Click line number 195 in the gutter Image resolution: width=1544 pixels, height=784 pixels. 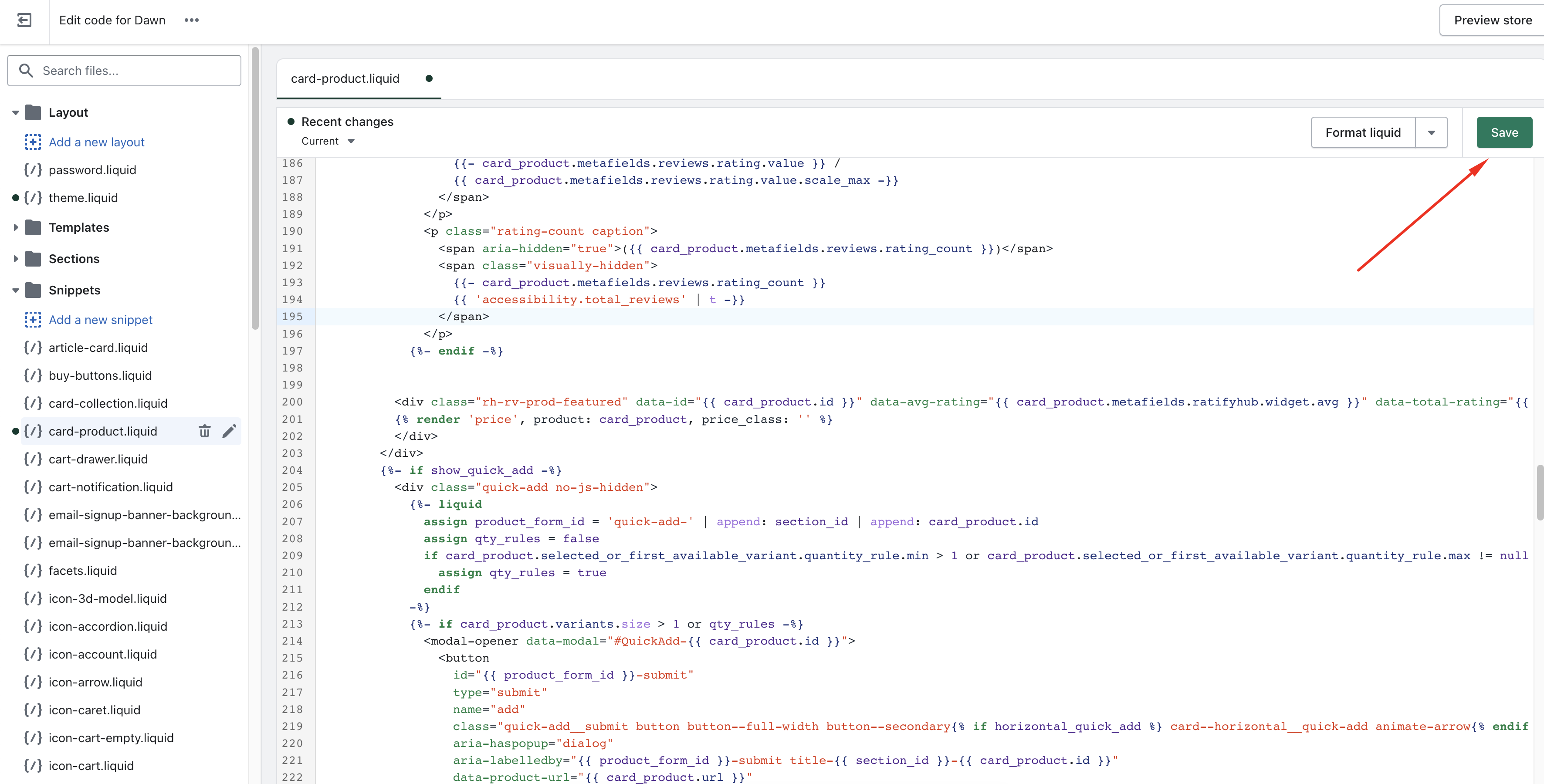tap(292, 317)
